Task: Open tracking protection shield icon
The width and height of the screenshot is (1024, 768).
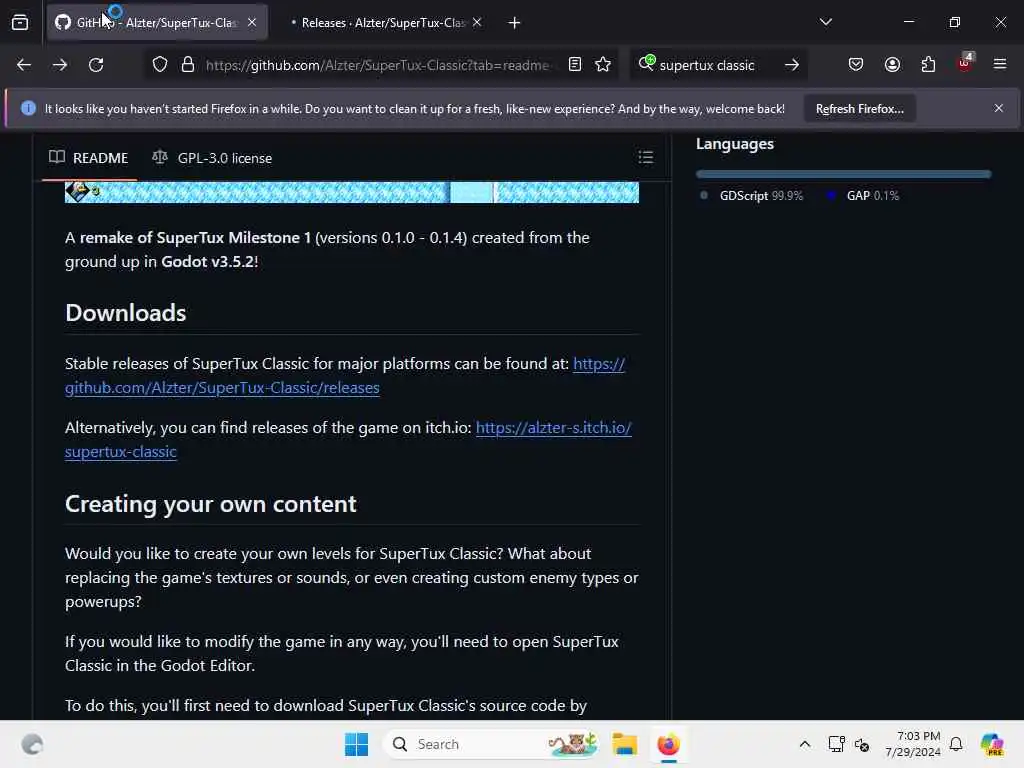Action: tap(160, 65)
